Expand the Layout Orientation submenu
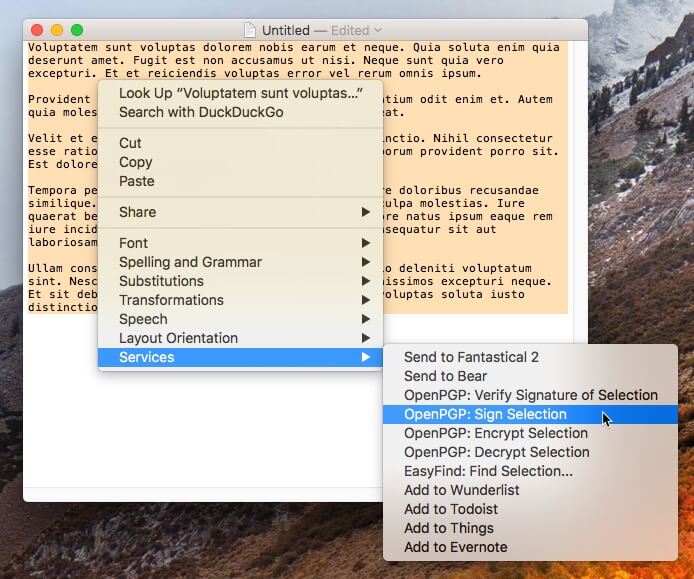Screen dimensions: 694x579 tap(240, 338)
